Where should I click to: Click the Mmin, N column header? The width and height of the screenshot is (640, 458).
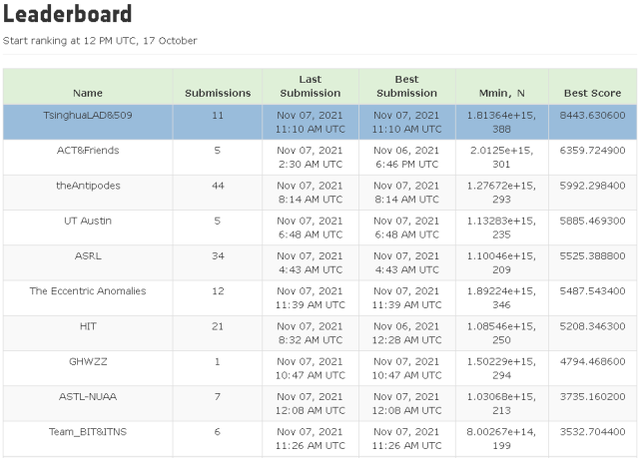(501, 93)
